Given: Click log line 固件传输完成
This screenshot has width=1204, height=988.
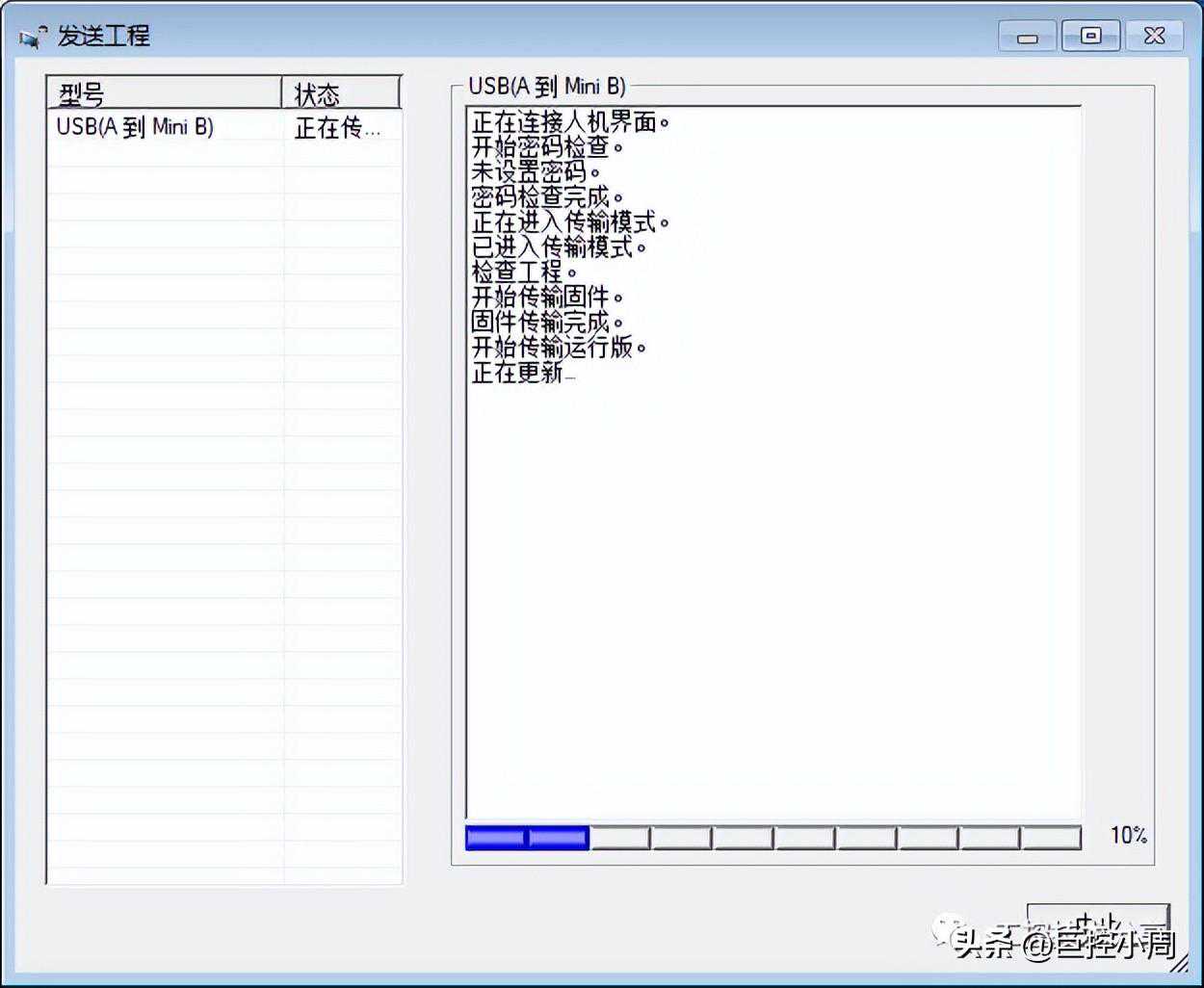Looking at the screenshot, I should [x=546, y=323].
